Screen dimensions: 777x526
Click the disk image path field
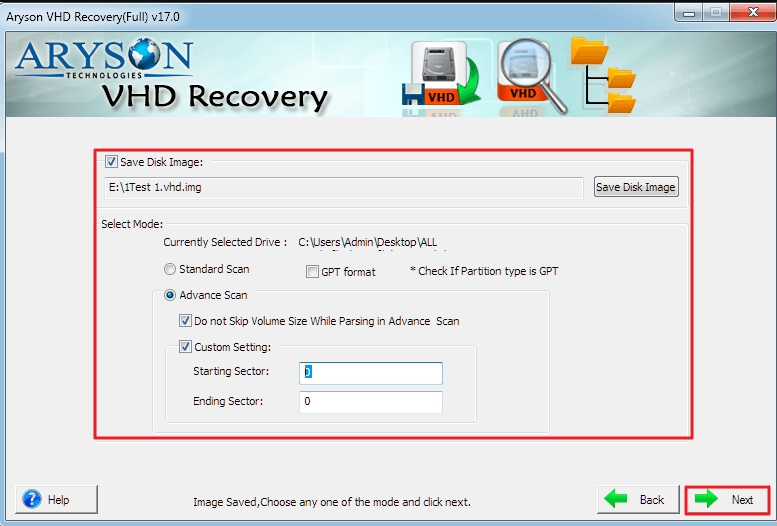pyautogui.click(x=343, y=188)
